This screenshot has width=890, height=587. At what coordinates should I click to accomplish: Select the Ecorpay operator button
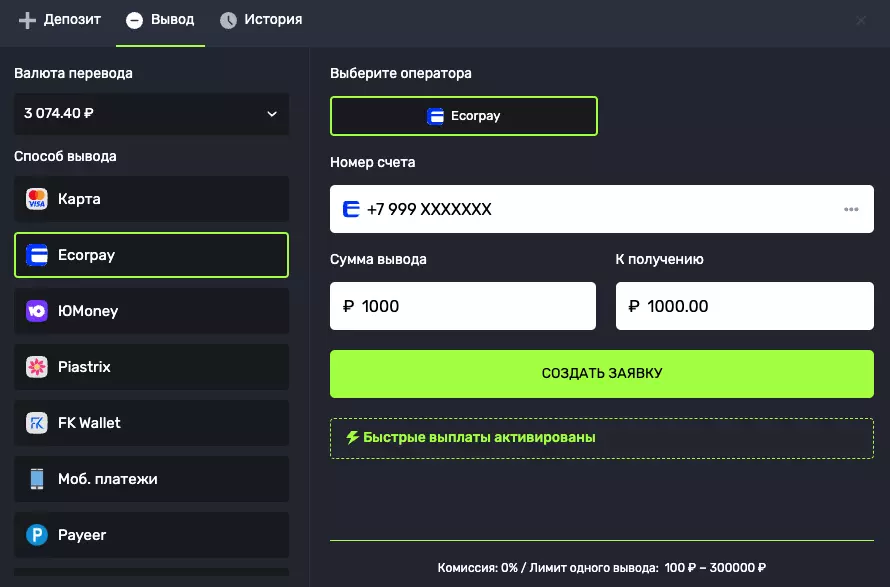point(463,115)
